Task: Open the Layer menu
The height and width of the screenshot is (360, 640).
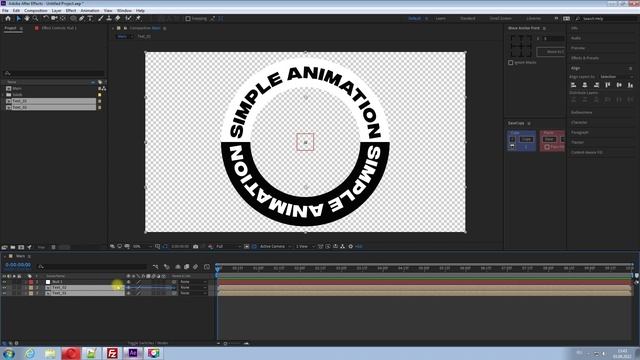Action: click(57, 11)
